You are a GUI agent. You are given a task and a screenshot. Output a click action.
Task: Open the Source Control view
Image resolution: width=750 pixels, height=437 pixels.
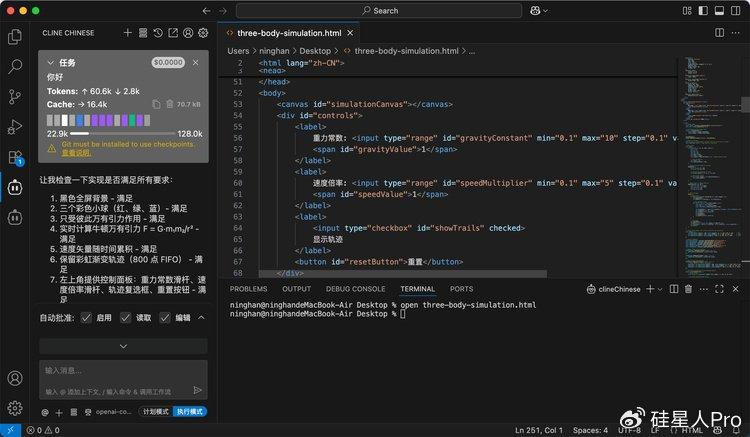pos(15,97)
